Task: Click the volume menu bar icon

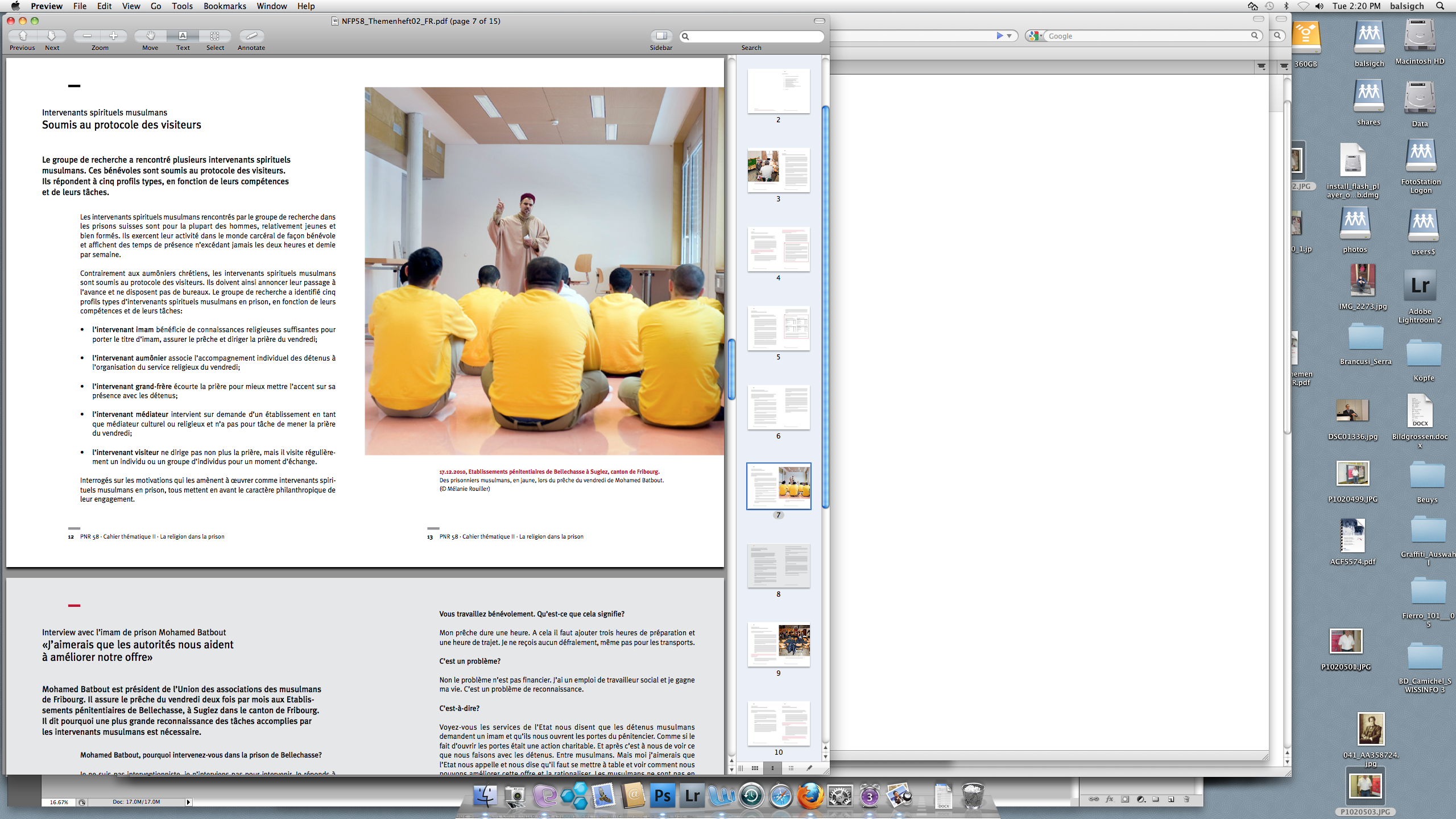Action: click(x=1319, y=6)
